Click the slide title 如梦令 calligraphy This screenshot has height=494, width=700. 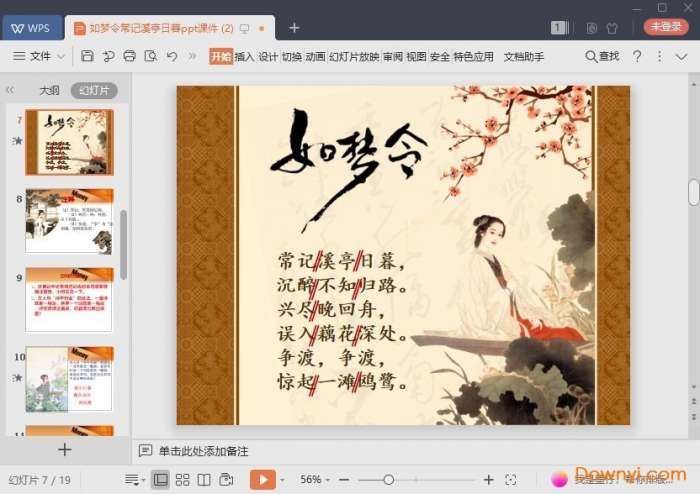[349, 170]
